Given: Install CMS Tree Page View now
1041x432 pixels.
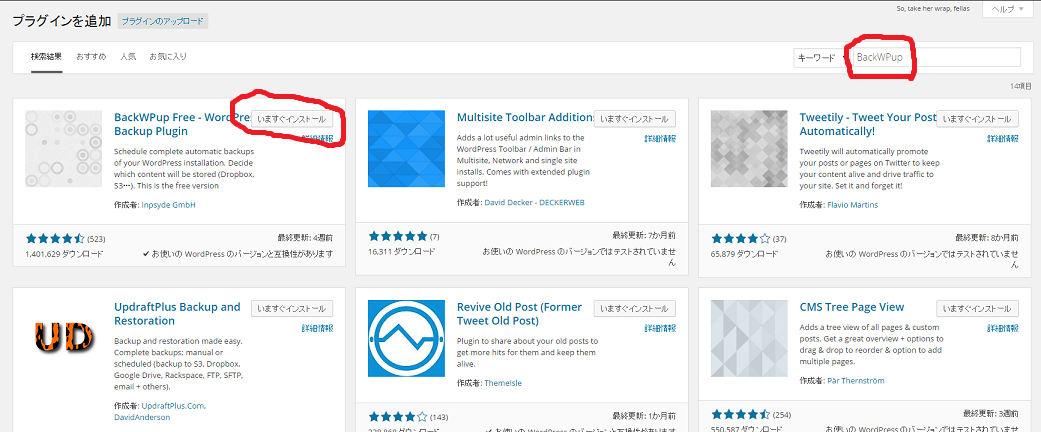Looking at the screenshot, I should coord(977,309).
